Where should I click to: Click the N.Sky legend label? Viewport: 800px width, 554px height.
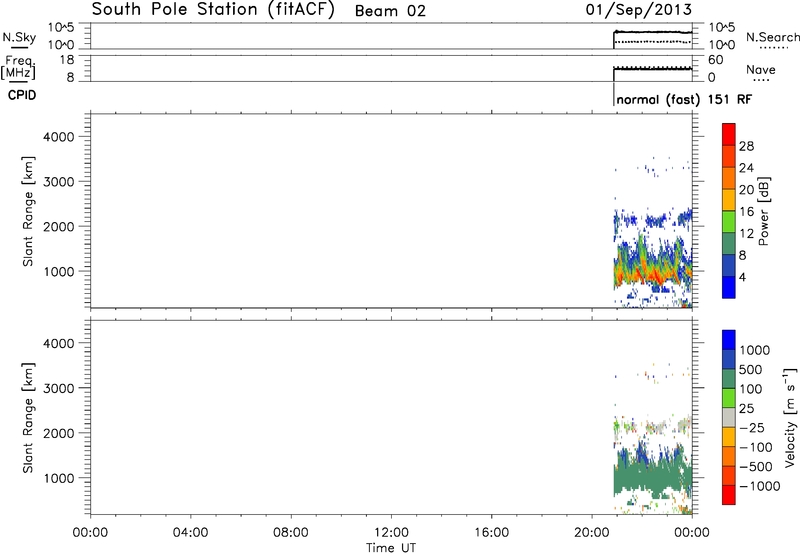tap(19, 37)
